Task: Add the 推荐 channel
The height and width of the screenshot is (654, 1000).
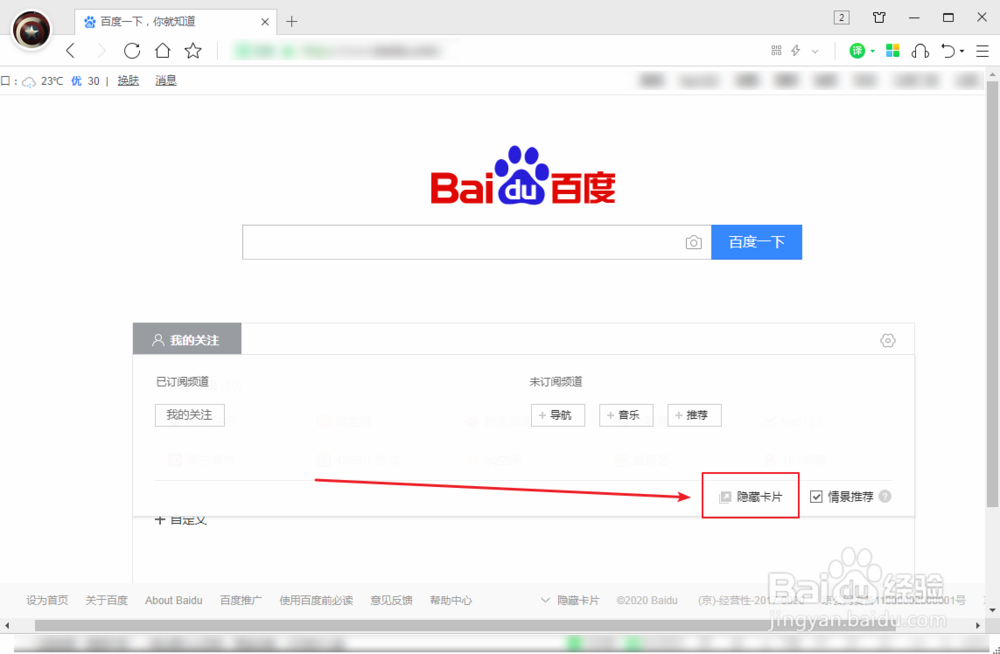Action: coord(695,415)
